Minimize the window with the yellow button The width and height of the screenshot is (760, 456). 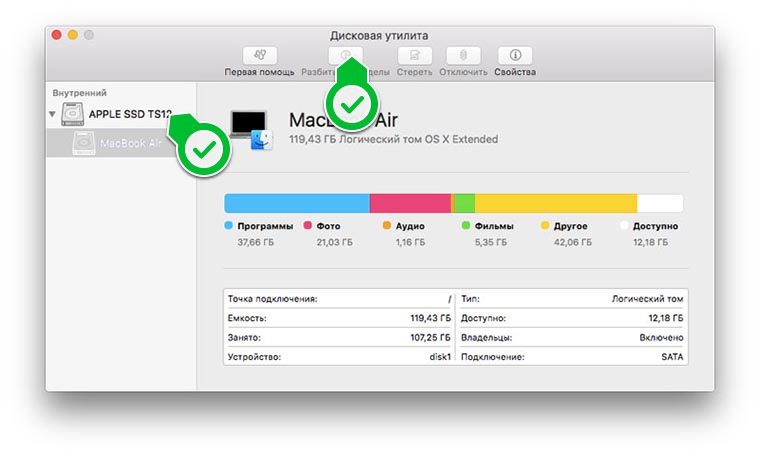point(73,35)
